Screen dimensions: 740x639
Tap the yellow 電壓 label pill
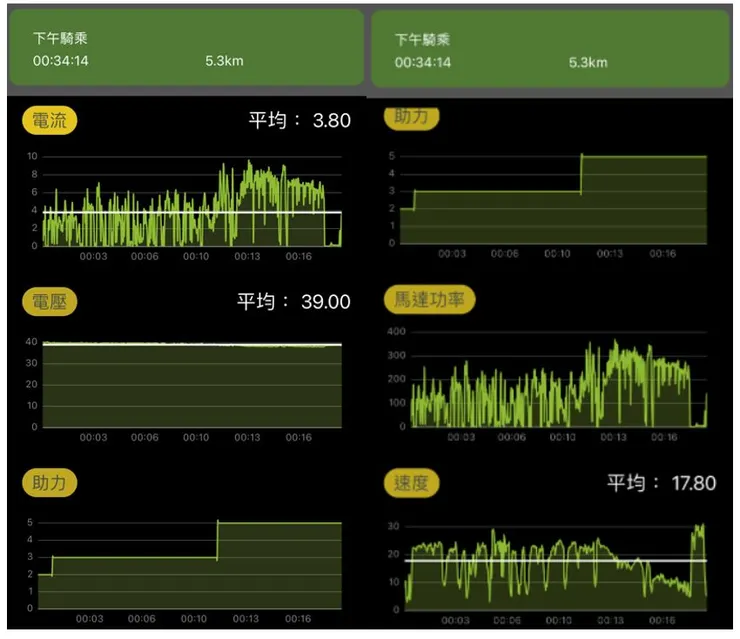[50, 302]
